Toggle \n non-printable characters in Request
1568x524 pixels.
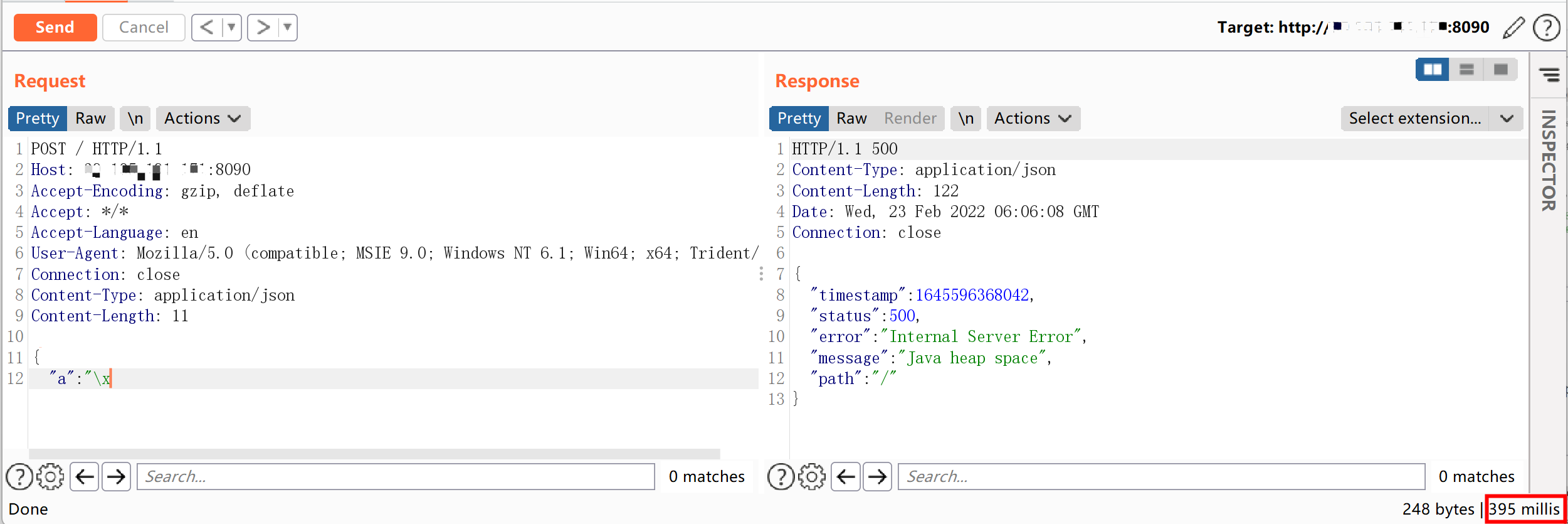(135, 119)
